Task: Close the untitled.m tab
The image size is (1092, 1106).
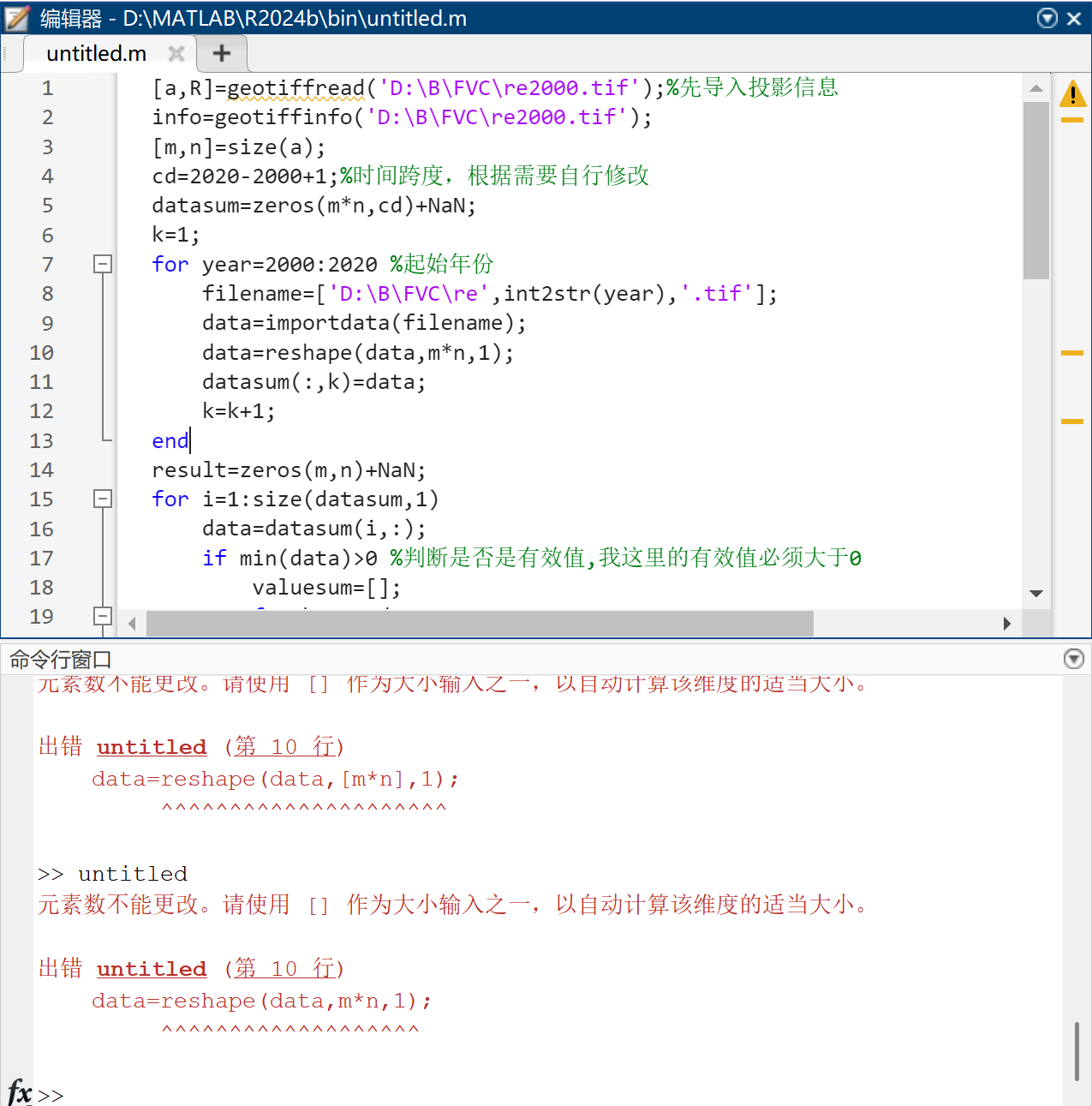Action: click(x=176, y=54)
